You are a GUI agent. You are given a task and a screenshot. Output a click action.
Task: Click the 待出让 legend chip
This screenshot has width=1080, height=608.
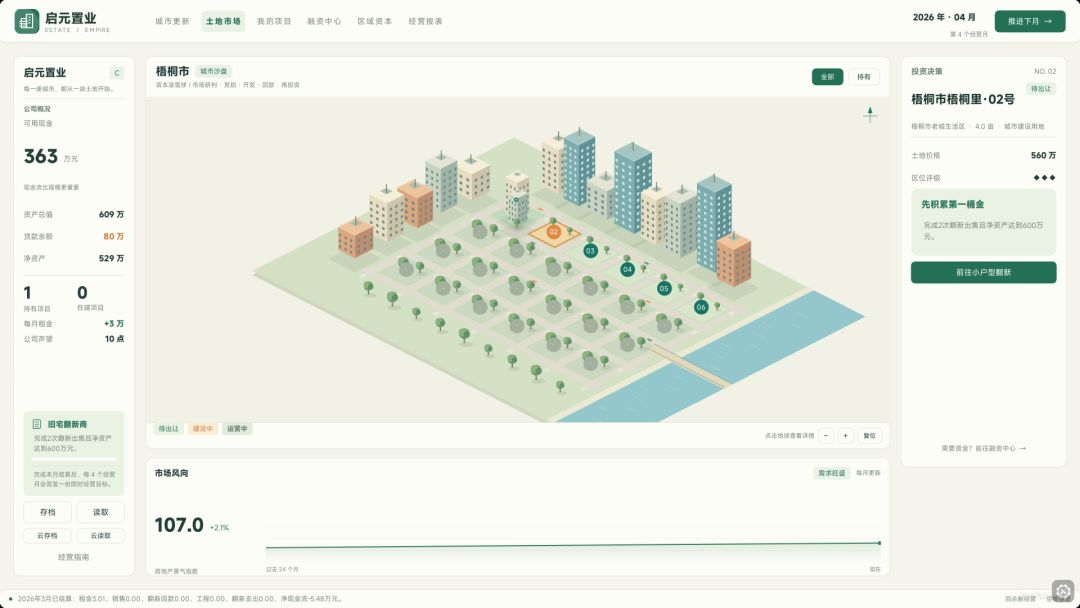(x=169, y=429)
